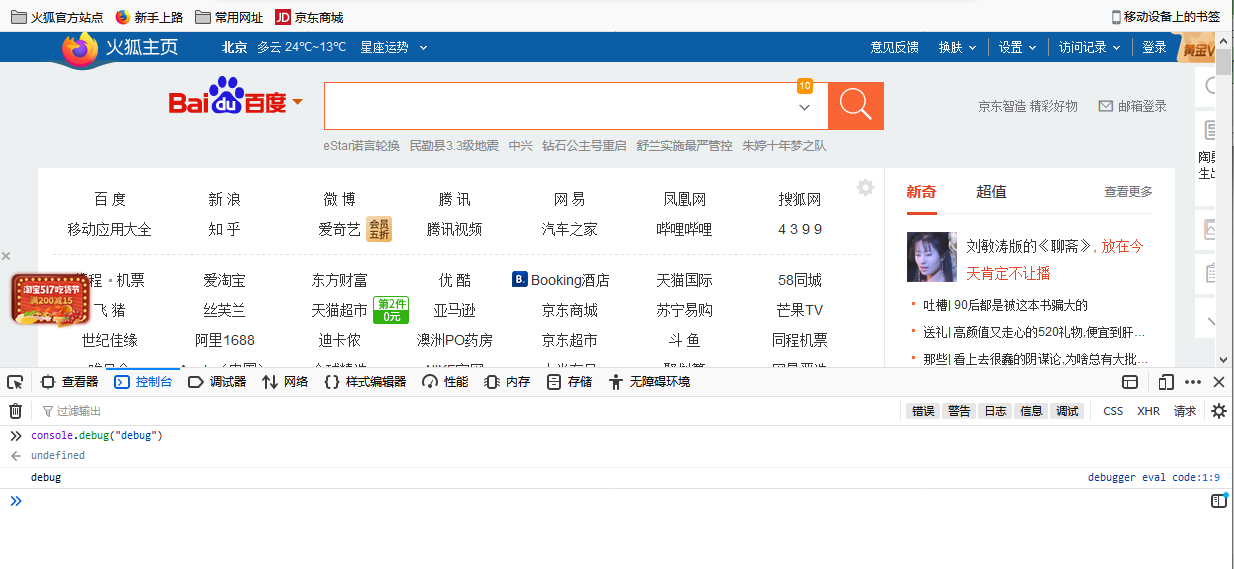
Task: Open the 火狐官方站点 bookmark folder
Action: tap(57, 17)
